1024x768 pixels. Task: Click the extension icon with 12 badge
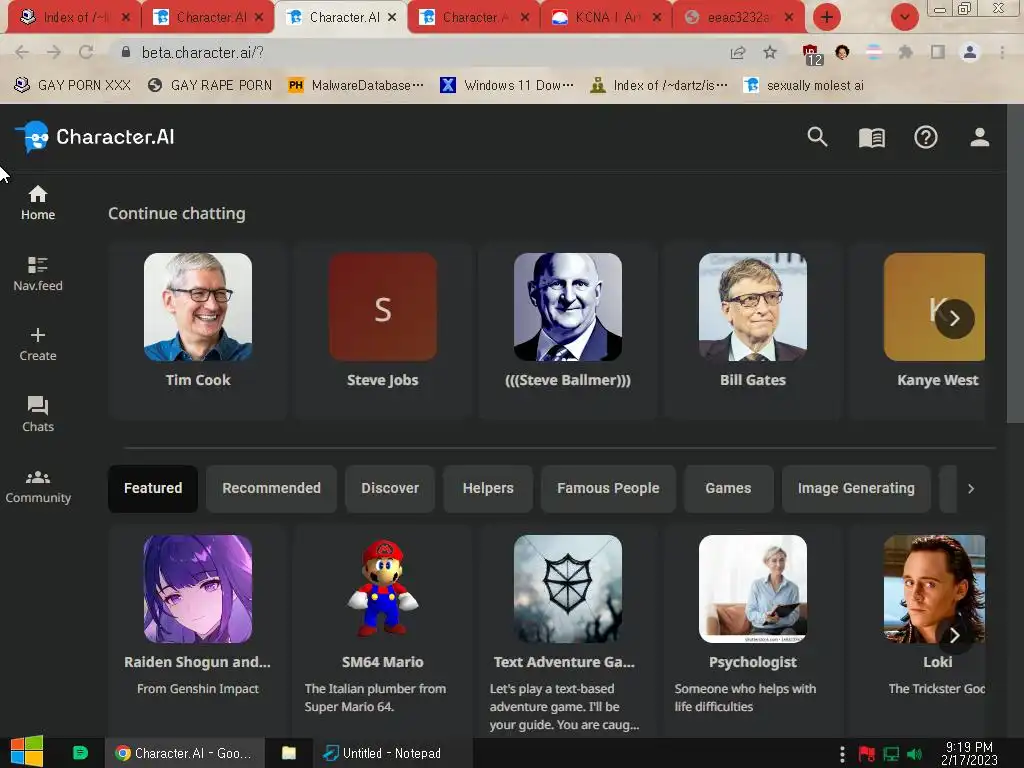coord(812,54)
